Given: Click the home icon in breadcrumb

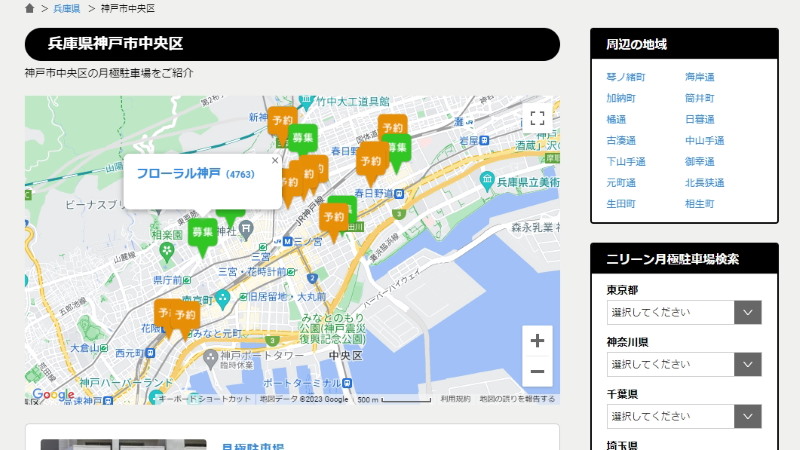Looking at the screenshot, I should (30, 8).
